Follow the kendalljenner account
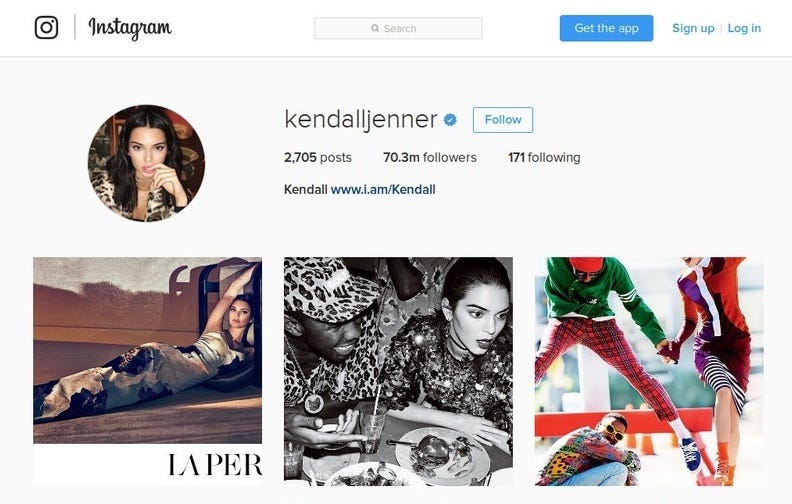Viewport: 792px width, 504px height. 503,120
